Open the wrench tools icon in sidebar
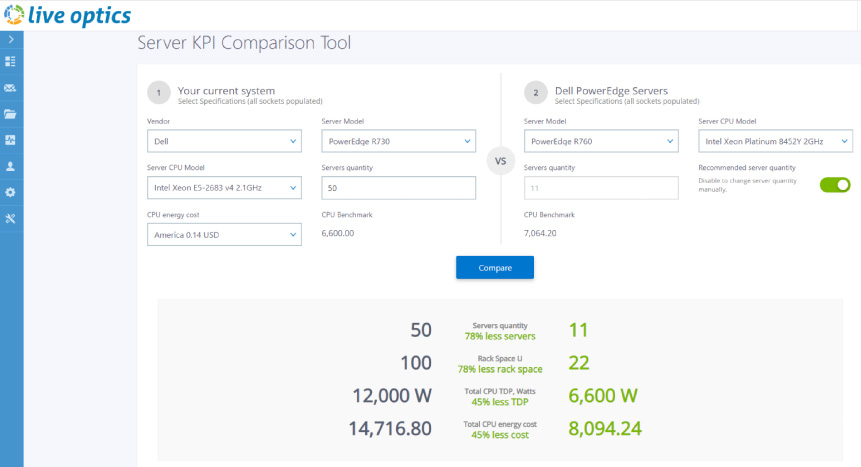Image resolution: width=861 pixels, height=467 pixels. click(x=10, y=219)
